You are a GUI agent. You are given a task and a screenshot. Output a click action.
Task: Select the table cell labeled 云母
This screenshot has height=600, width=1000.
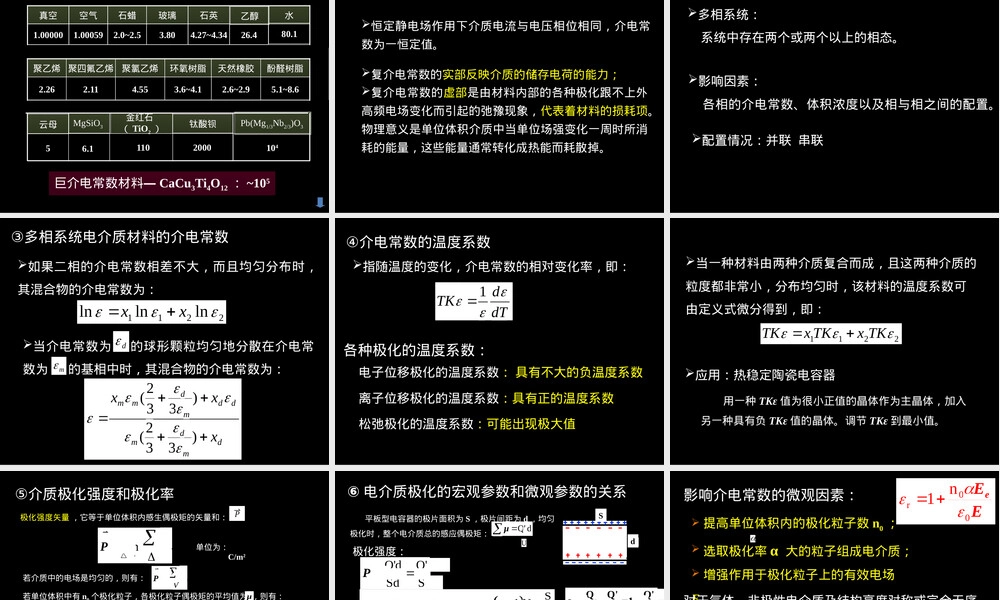48,124
